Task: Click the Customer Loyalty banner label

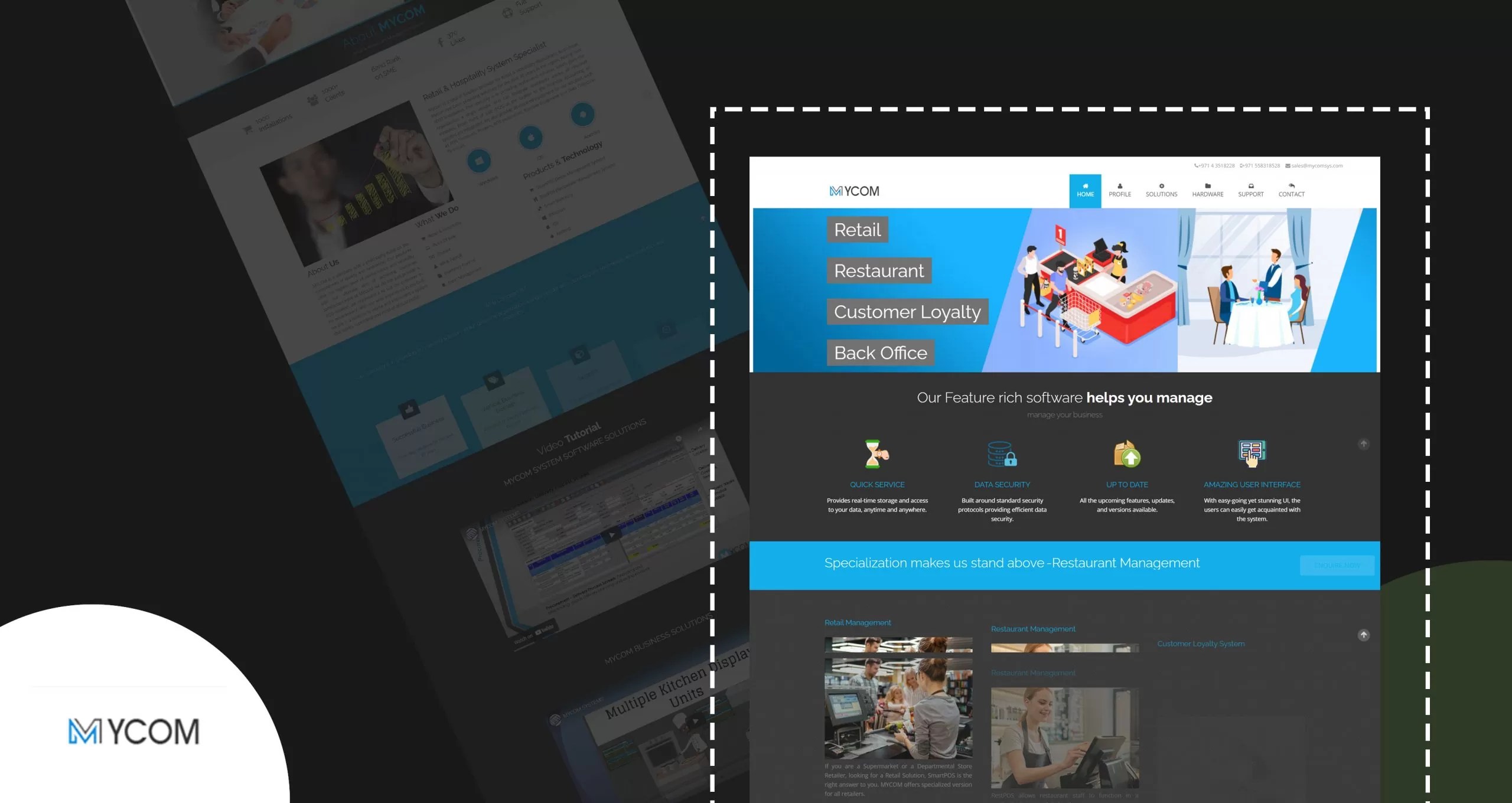Action: tap(907, 312)
